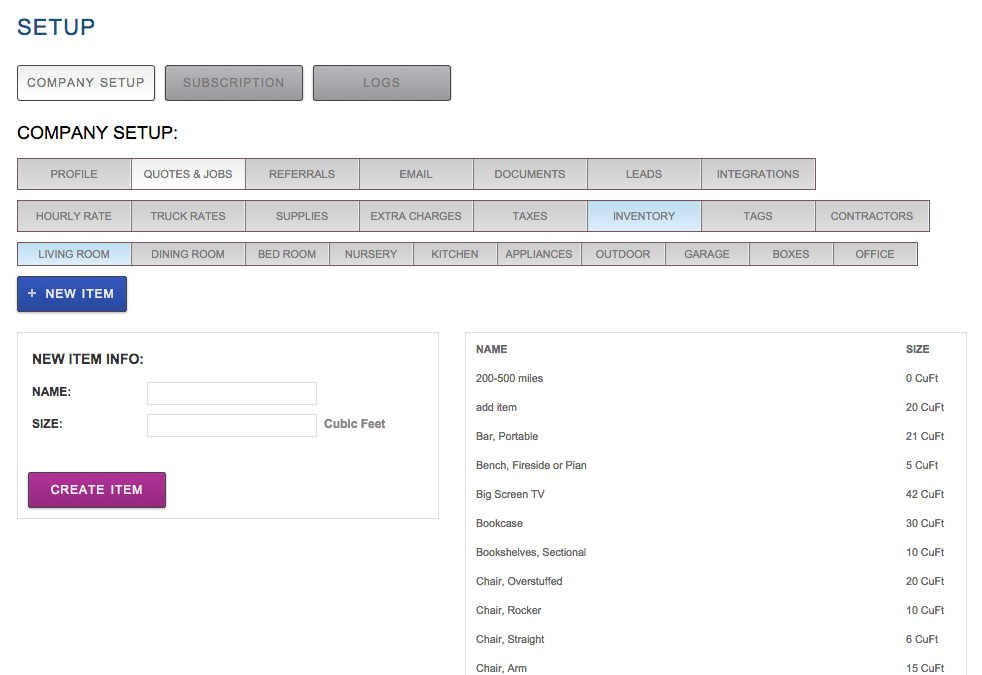The image size is (982, 675).
Task: Click the Bookcase row in list
Action: 499,524
